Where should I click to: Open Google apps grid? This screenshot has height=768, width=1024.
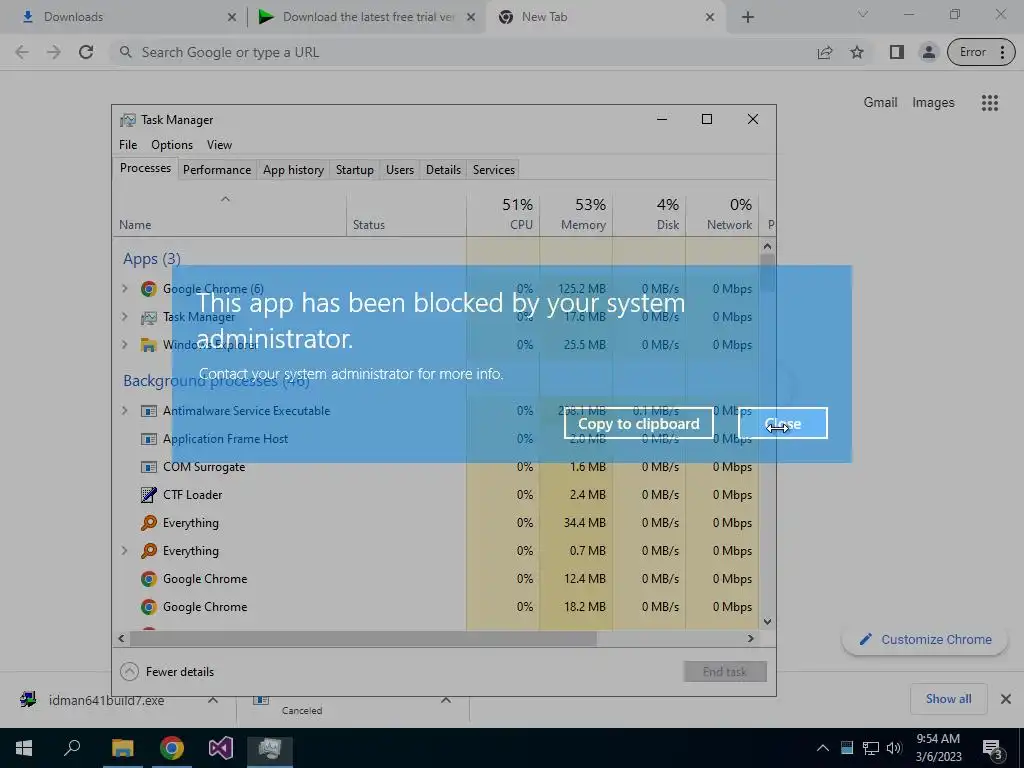point(989,103)
